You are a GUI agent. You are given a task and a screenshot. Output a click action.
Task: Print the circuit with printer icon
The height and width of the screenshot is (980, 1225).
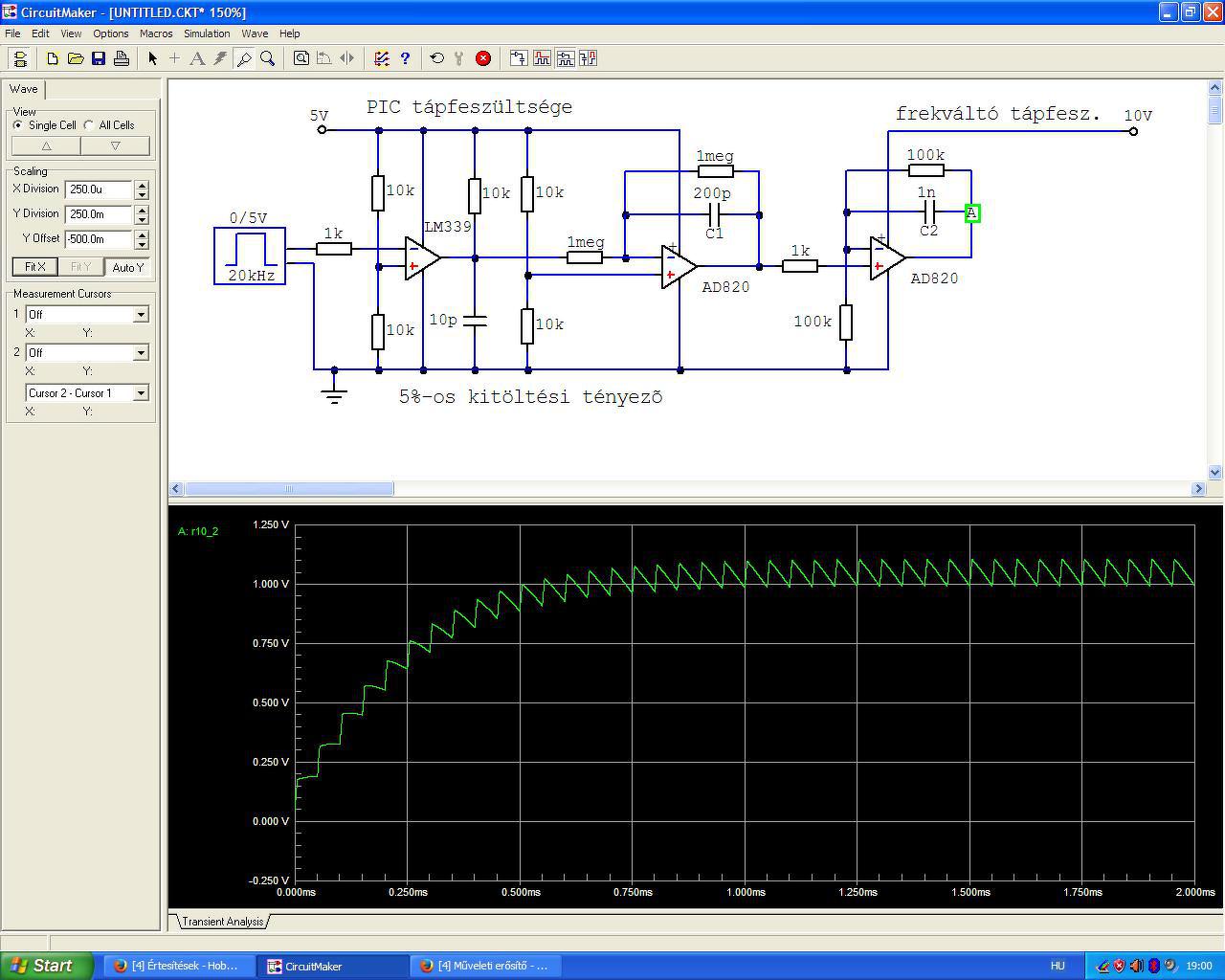tap(122, 58)
